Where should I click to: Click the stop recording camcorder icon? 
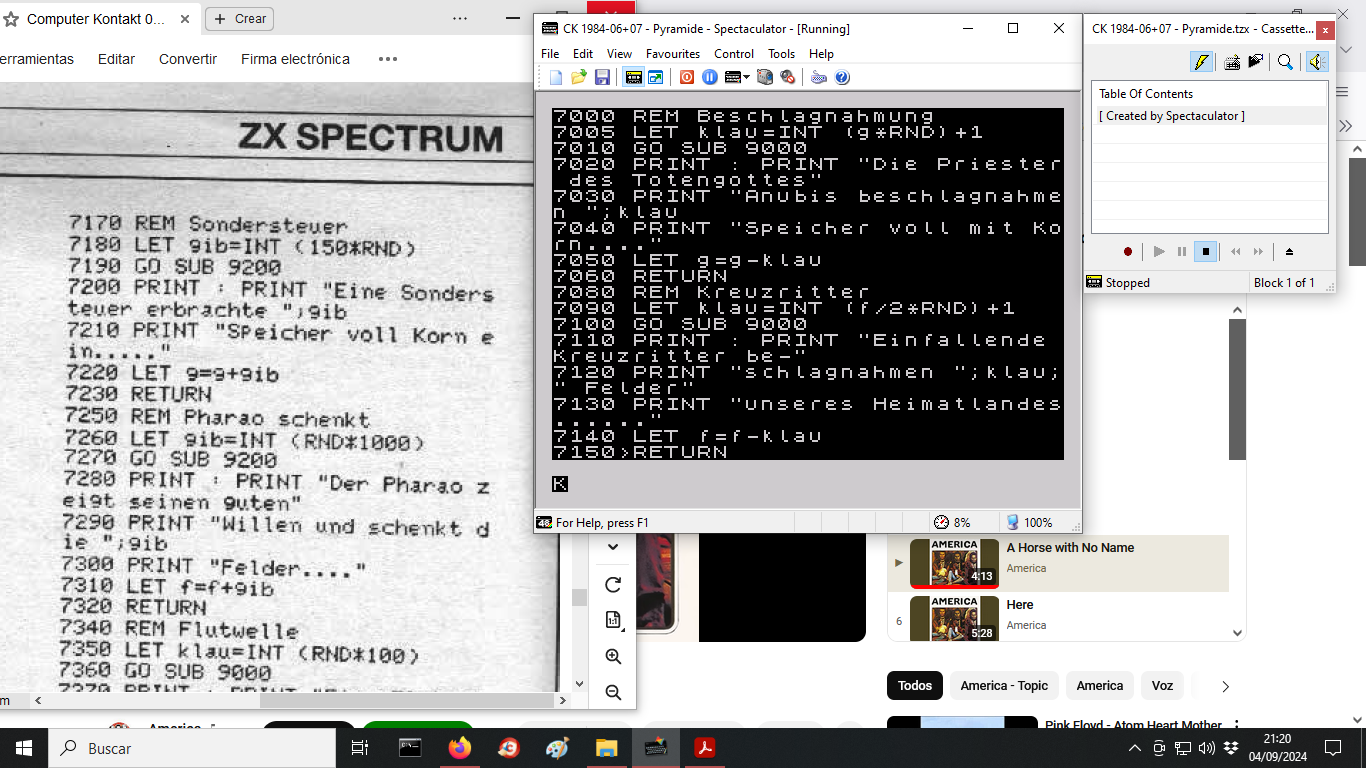click(x=788, y=77)
